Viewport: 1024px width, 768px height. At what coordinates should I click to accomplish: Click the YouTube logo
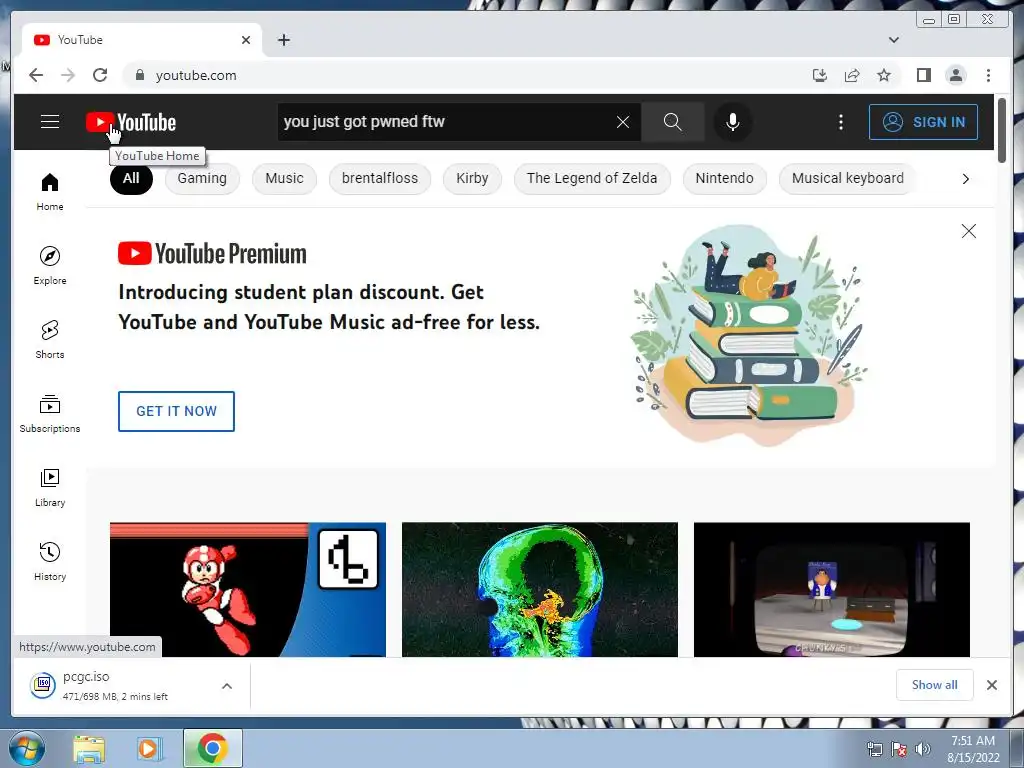131,122
